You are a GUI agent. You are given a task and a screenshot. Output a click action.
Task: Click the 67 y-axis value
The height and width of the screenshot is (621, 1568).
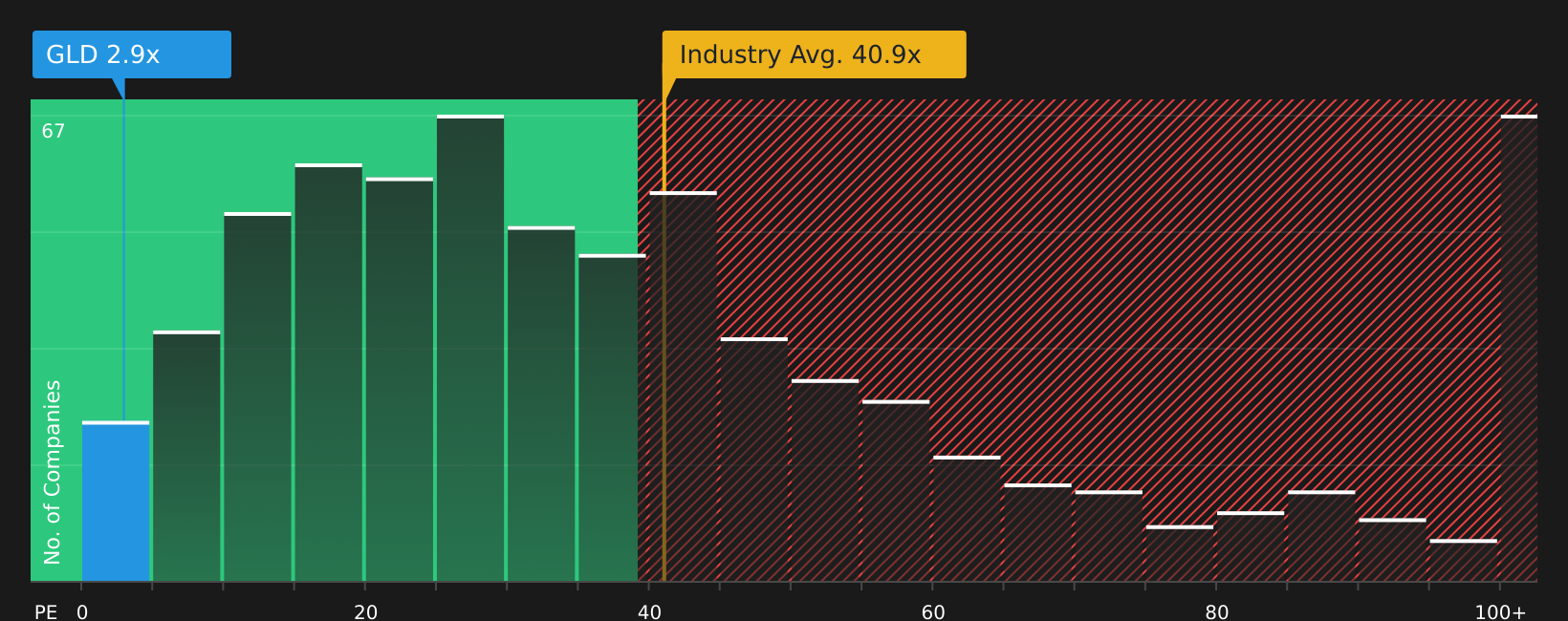tap(54, 131)
